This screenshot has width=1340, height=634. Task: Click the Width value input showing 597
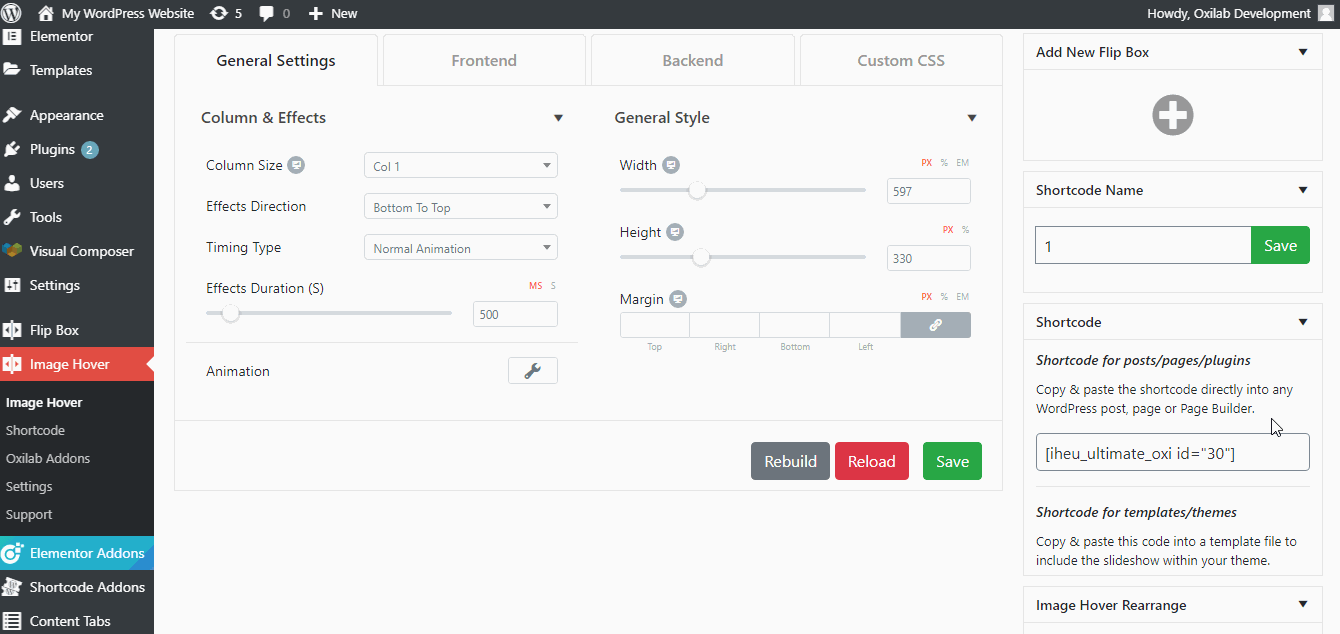pos(928,191)
